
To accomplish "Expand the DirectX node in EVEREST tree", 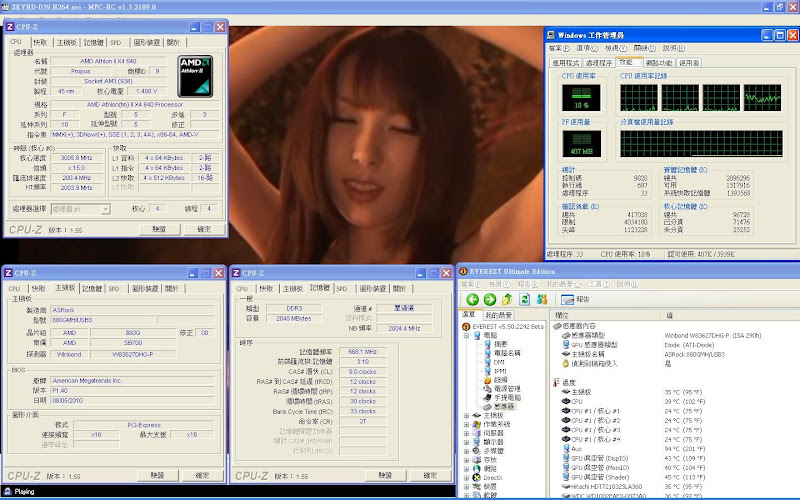I will click(466, 478).
